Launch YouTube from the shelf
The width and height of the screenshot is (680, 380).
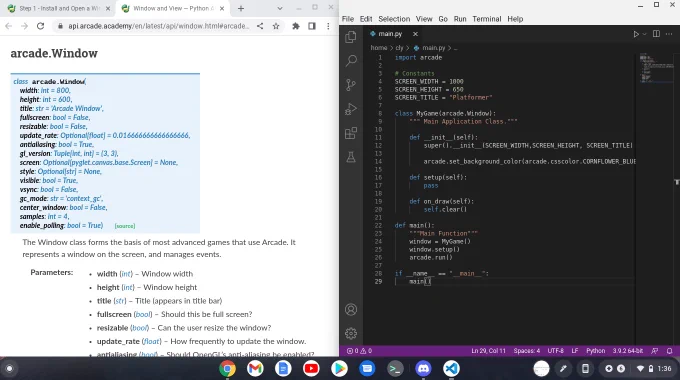[311, 369]
